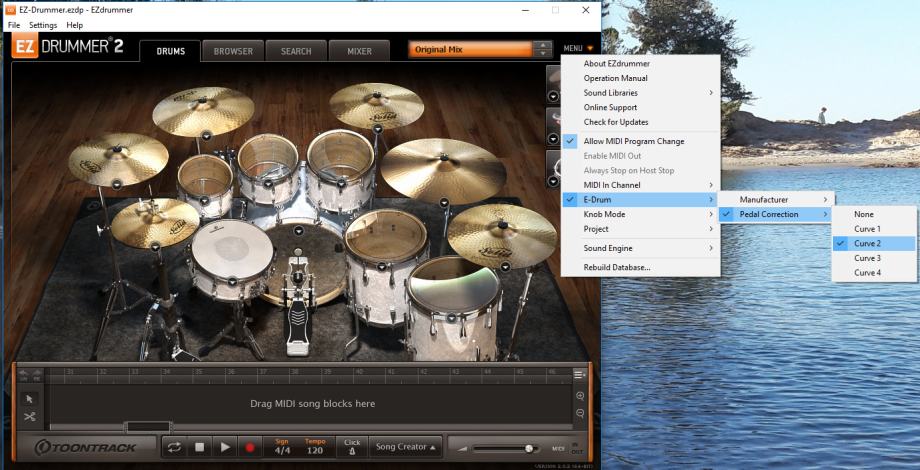
Task: Zoom out on the song track timeline
Action: (x=580, y=413)
